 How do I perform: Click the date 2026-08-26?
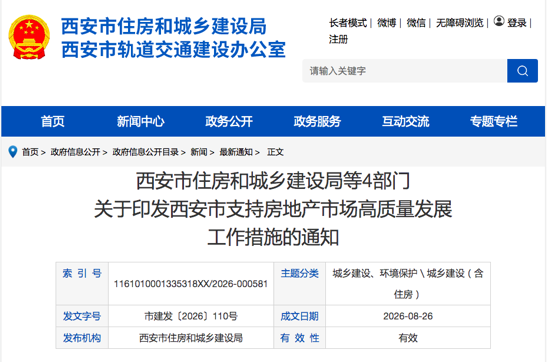click(408, 316)
